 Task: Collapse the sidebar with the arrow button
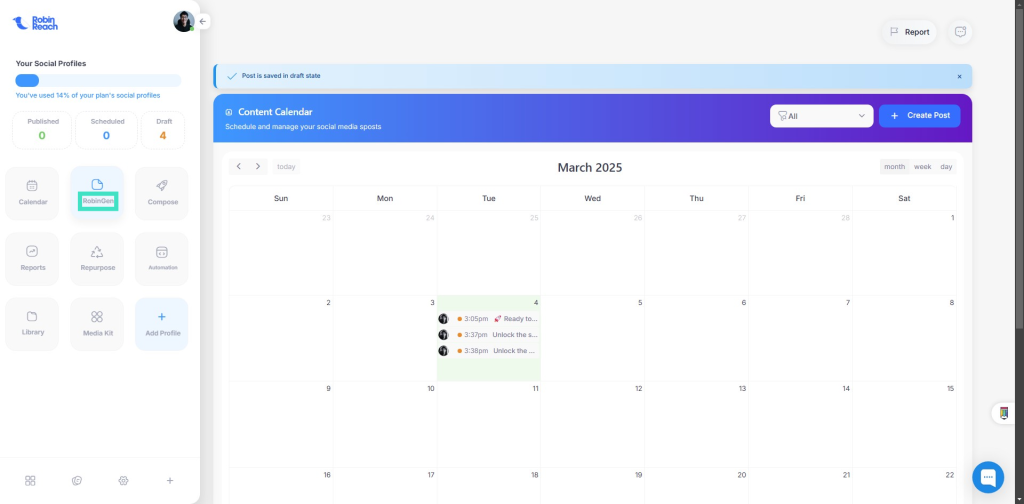203,22
